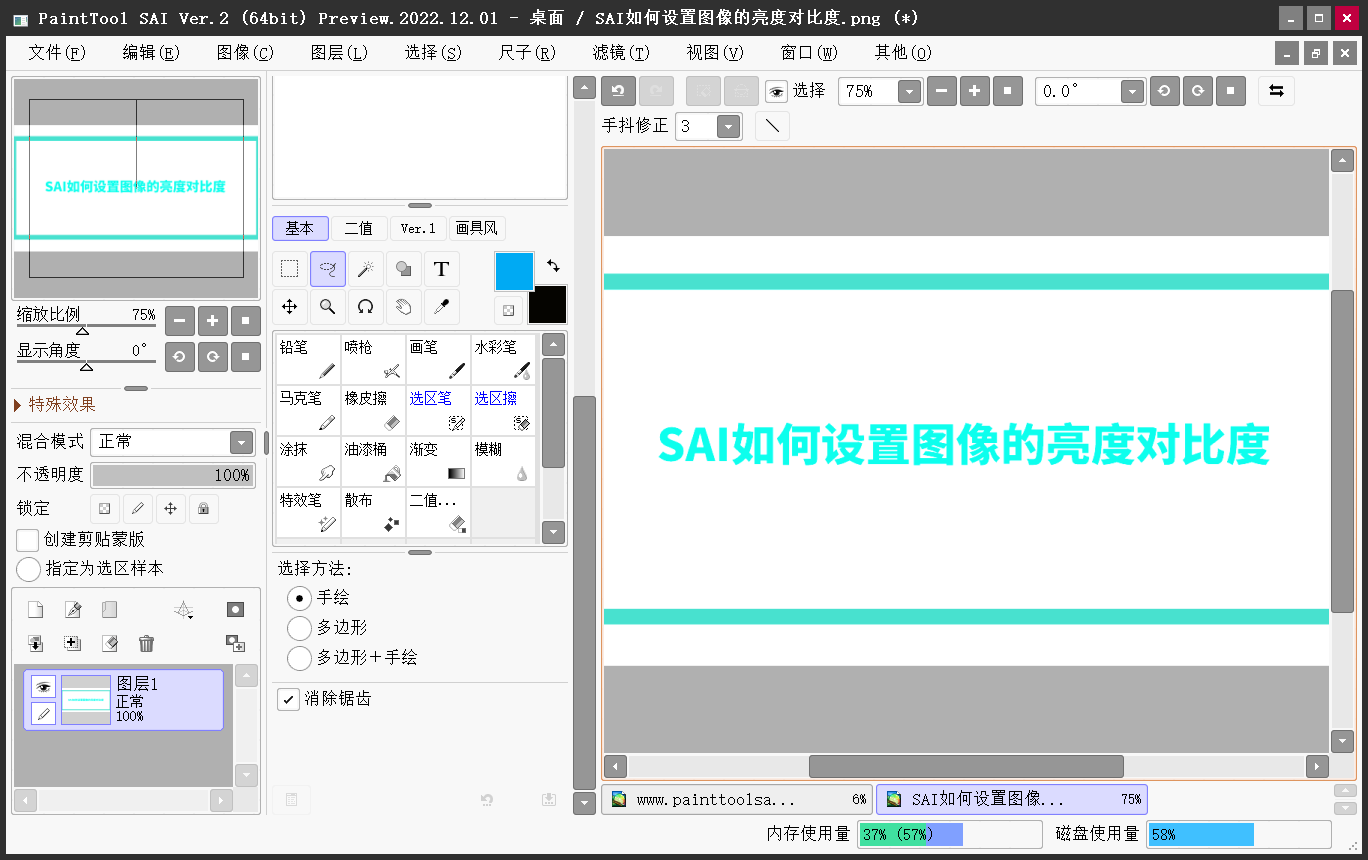Select the canvas Rotate tool
Image resolution: width=1368 pixels, height=860 pixels.
point(366,307)
